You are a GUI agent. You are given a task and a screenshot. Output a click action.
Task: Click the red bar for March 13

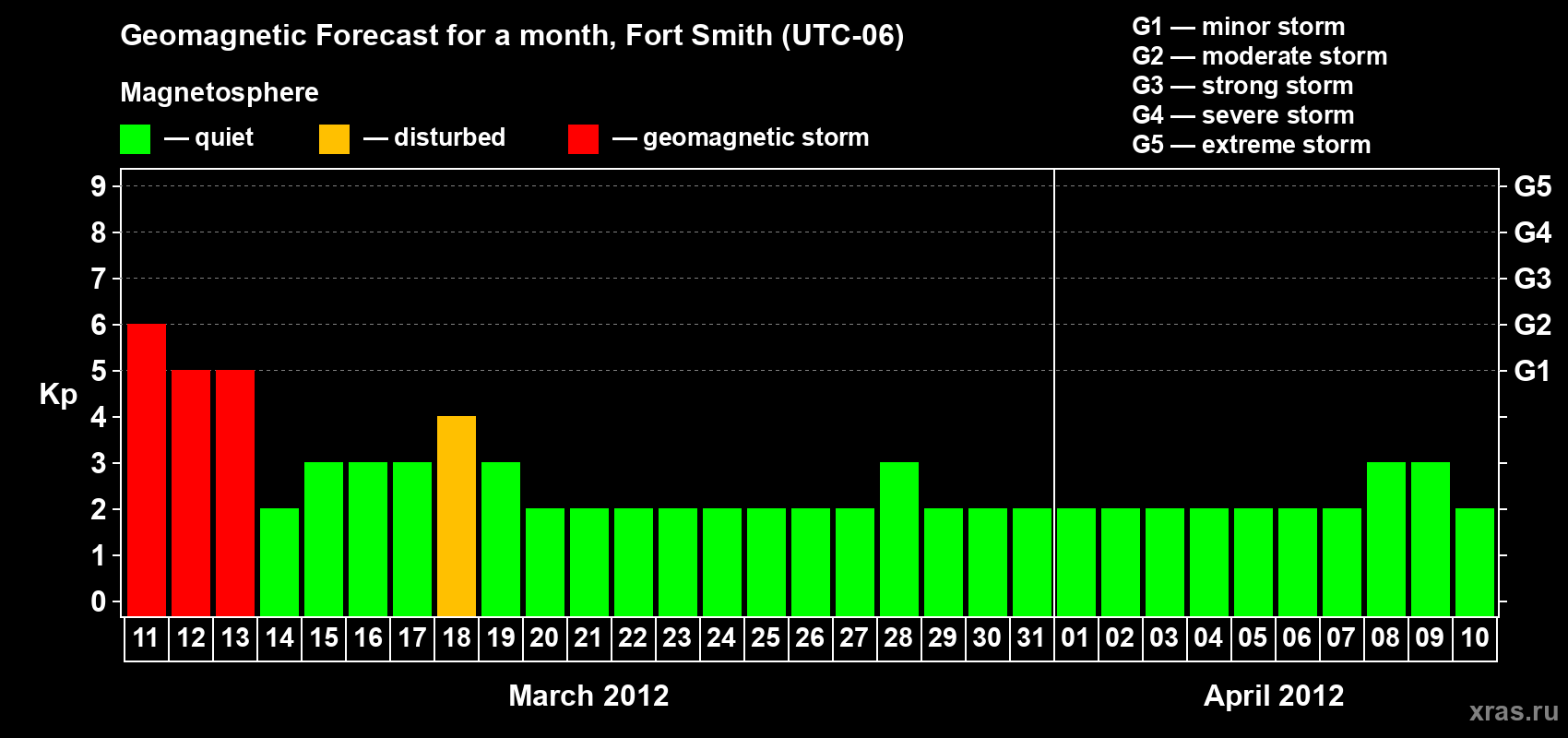[x=235, y=493]
